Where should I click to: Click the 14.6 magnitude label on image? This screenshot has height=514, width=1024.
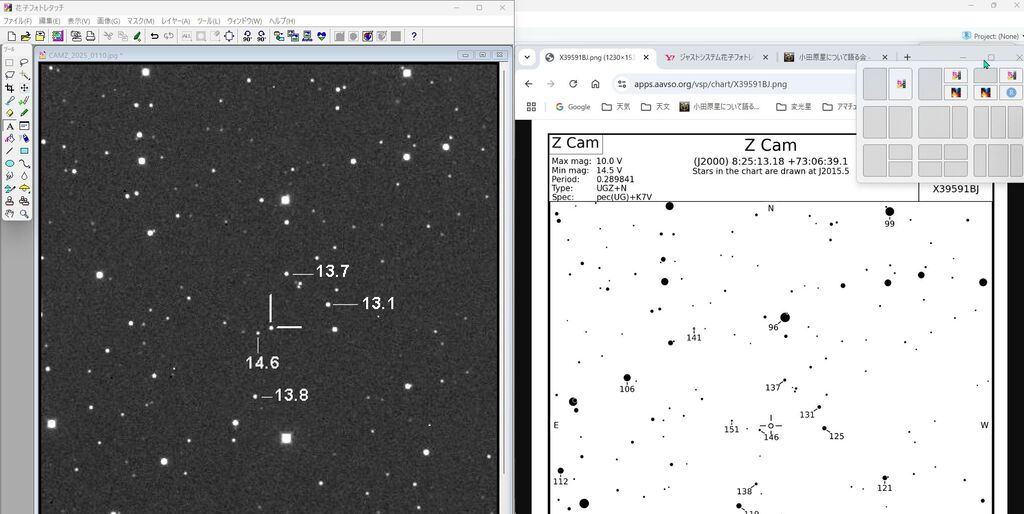(x=263, y=362)
